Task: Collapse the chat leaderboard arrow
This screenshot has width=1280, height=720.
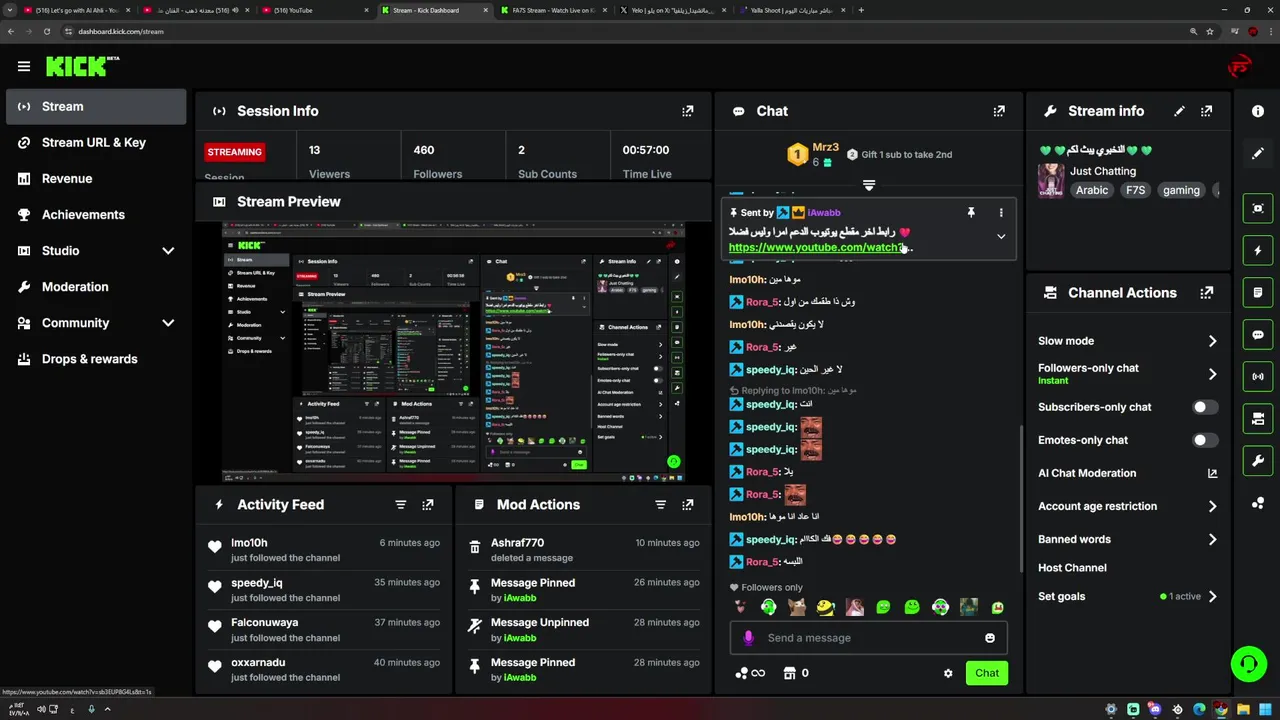Action: pyautogui.click(x=869, y=186)
